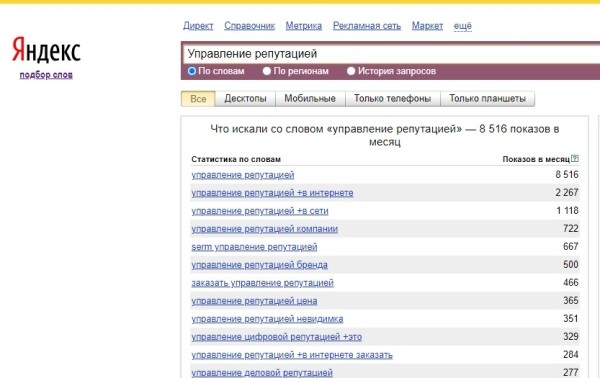The height and width of the screenshot is (378, 600).
Task: Click the 365 impressions value
Action: pos(571,301)
